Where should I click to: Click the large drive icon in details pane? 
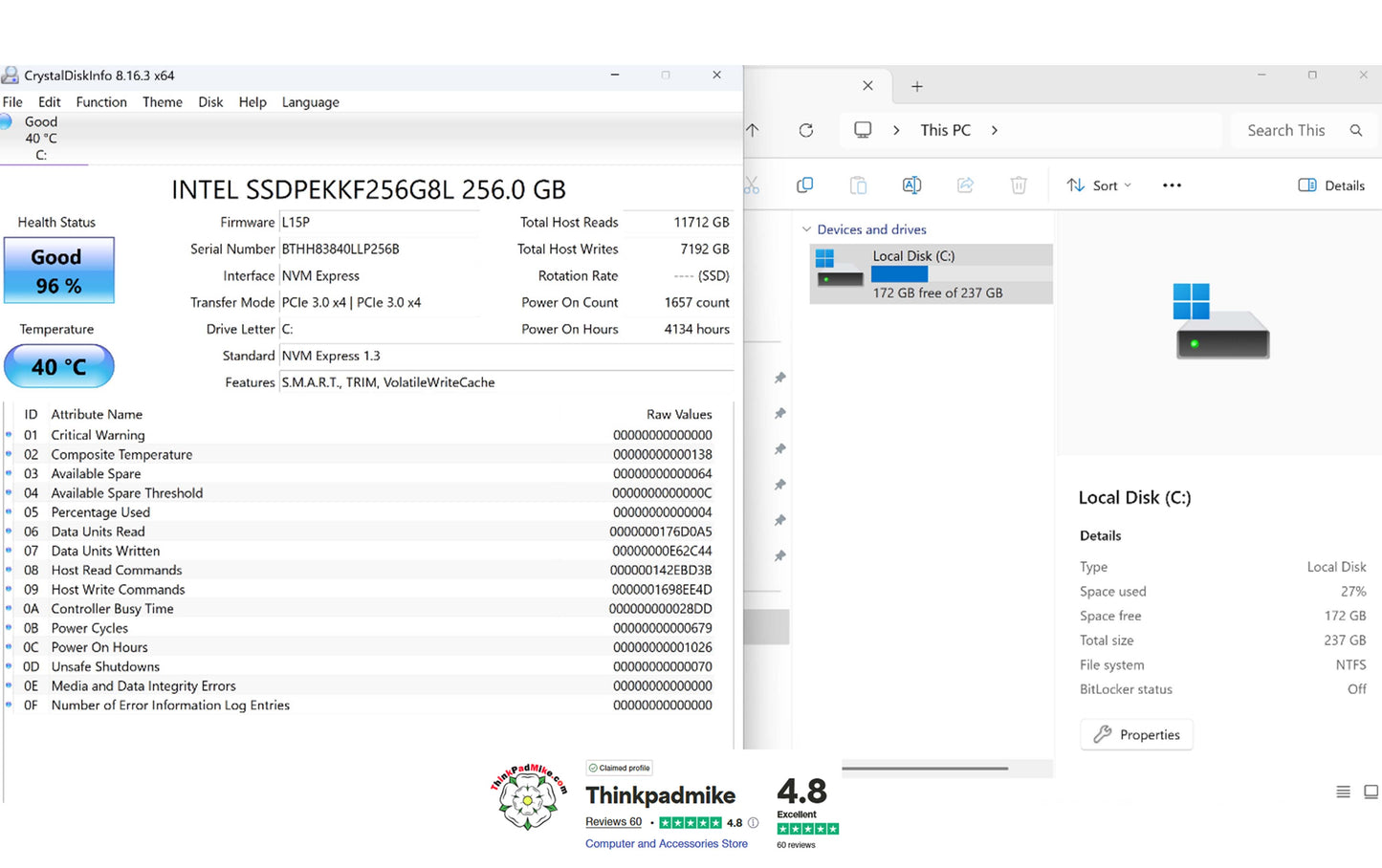(1221, 321)
